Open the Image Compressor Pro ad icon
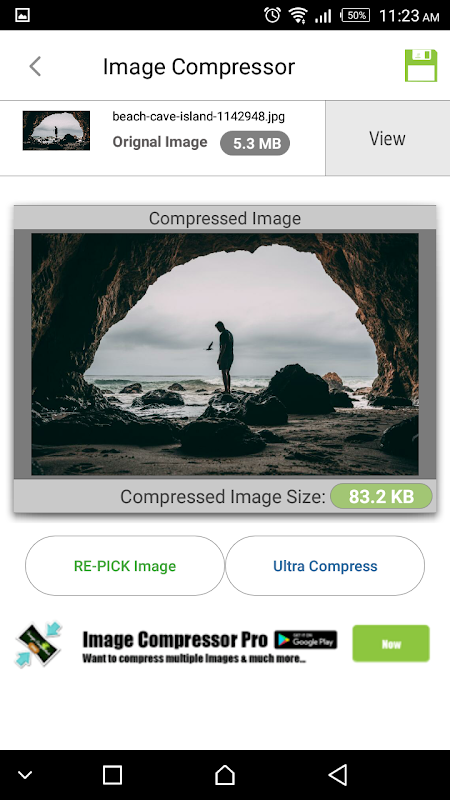 (38, 645)
